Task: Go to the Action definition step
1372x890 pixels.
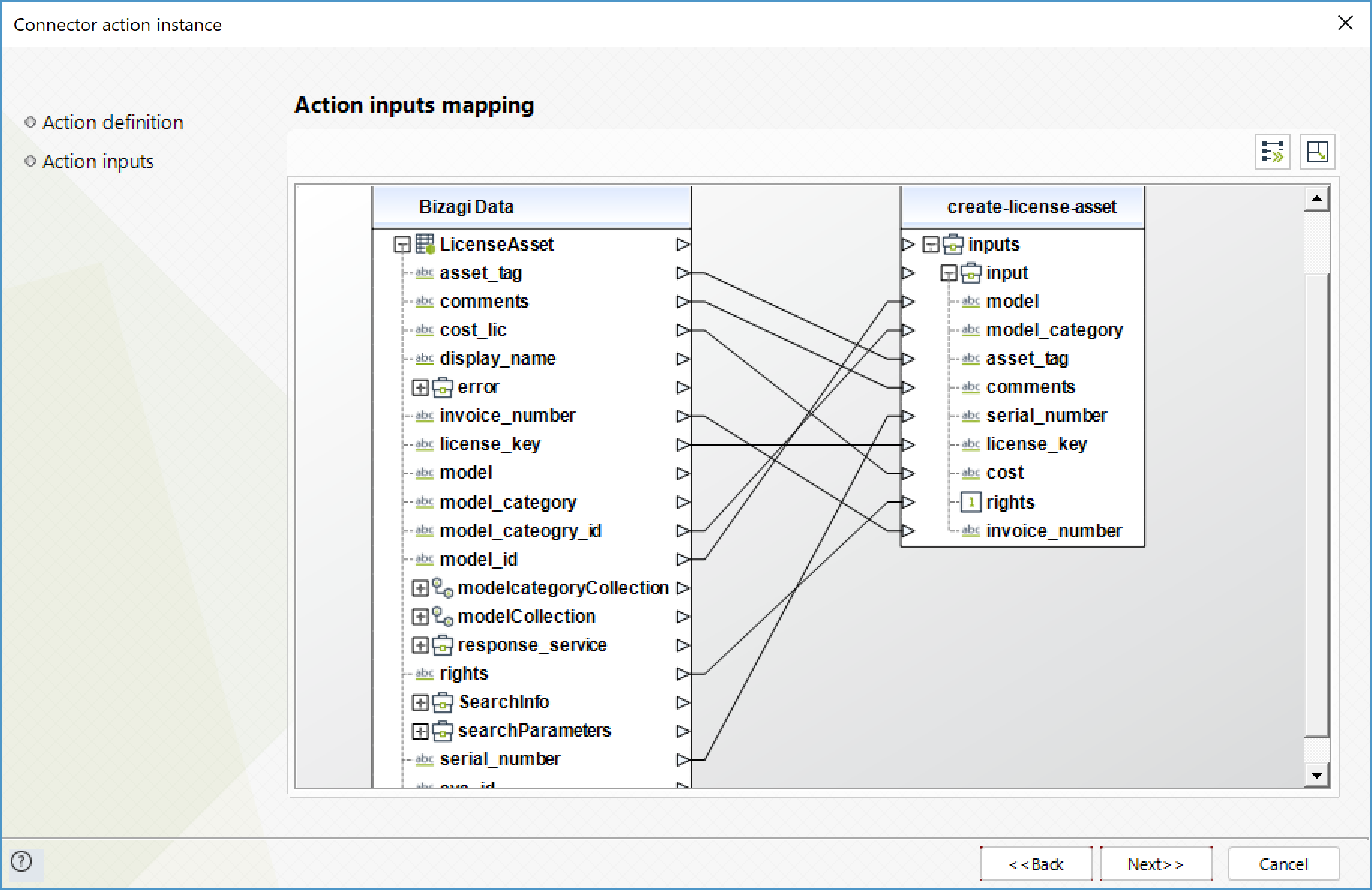Action: 113,122
